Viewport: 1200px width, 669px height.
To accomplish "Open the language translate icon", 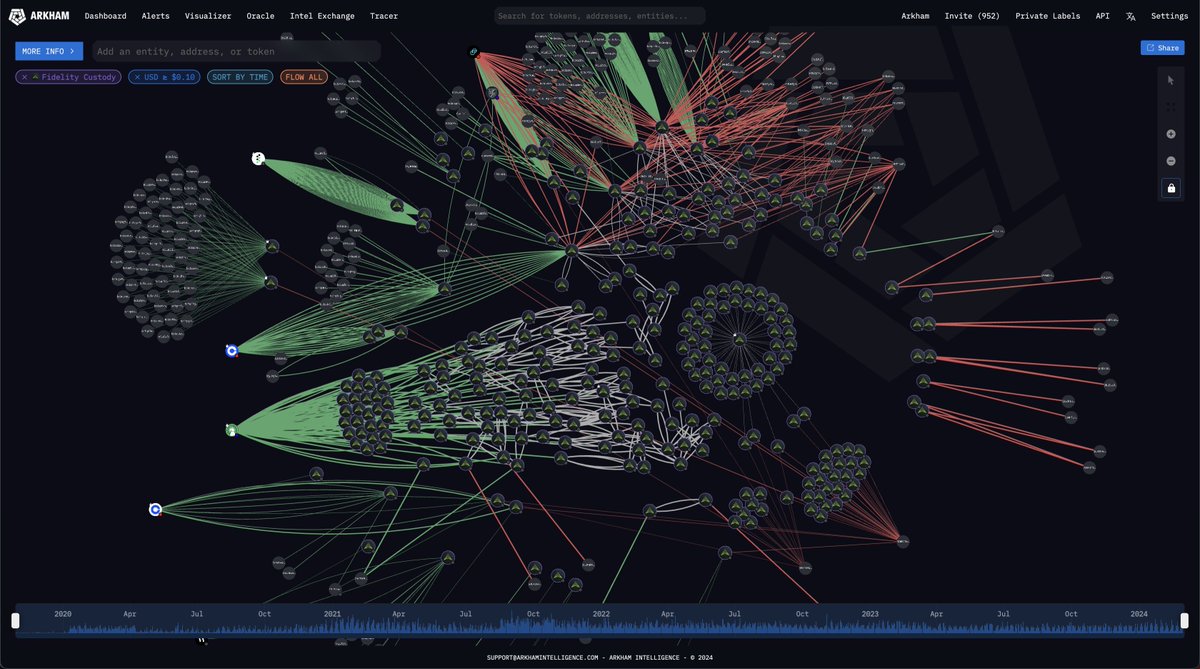I will coord(1130,16).
